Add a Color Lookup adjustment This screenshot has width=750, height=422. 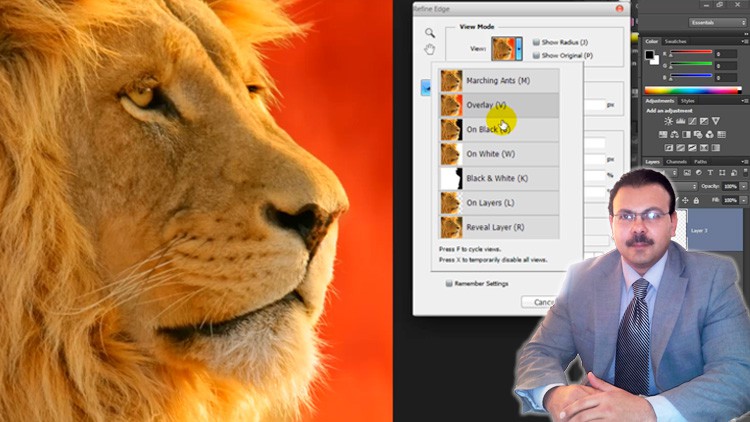coord(721,134)
